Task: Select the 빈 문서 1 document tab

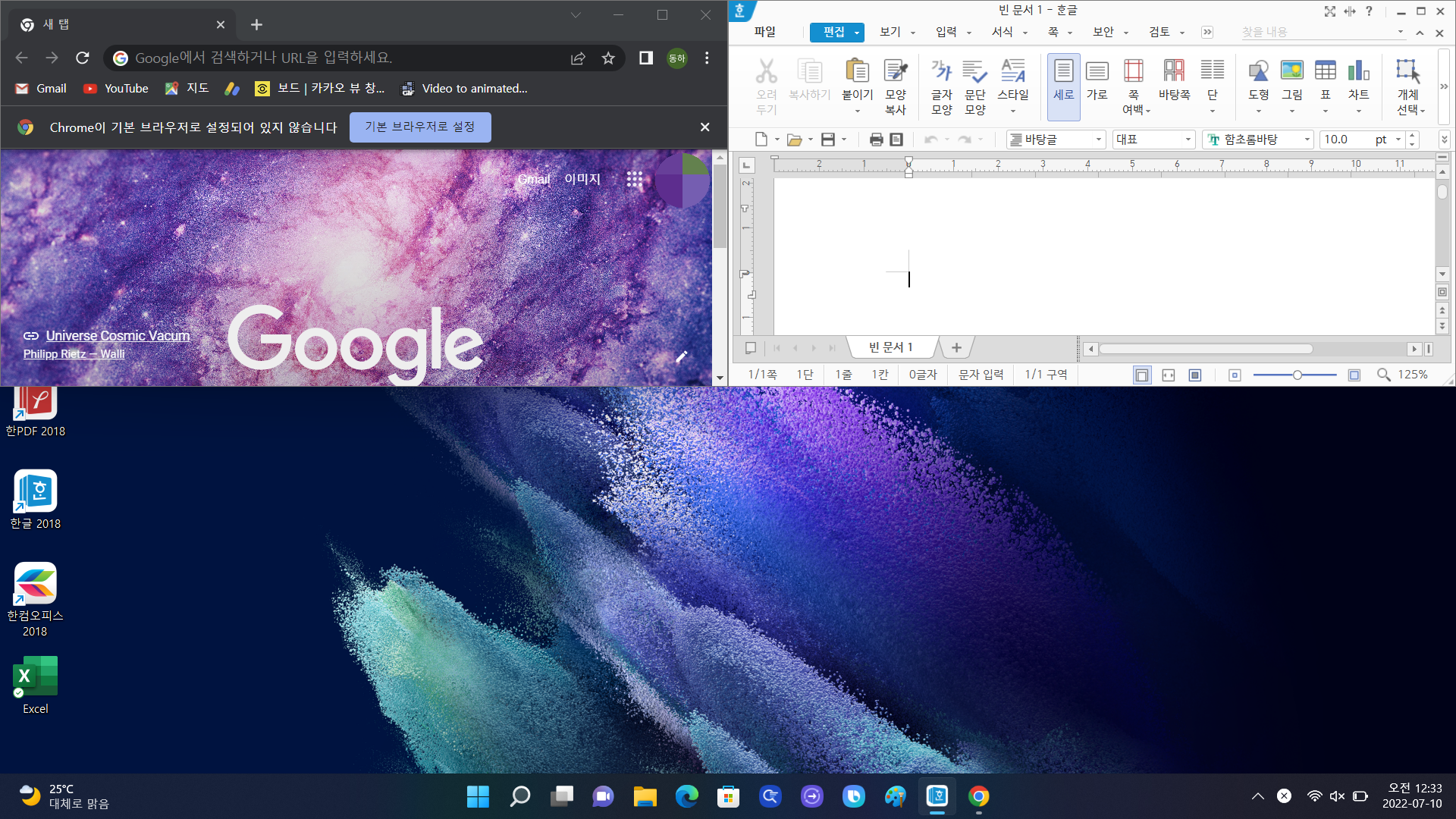Action: (x=891, y=347)
